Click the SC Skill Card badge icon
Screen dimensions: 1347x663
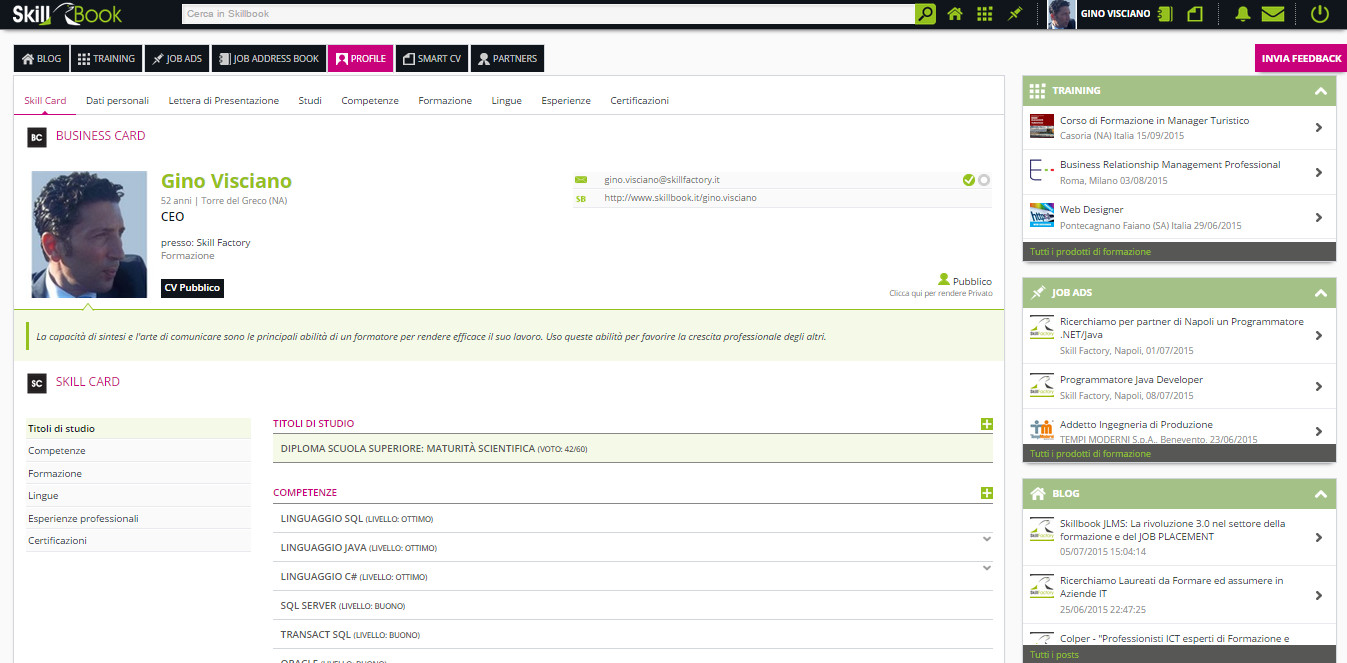pyautogui.click(x=37, y=383)
